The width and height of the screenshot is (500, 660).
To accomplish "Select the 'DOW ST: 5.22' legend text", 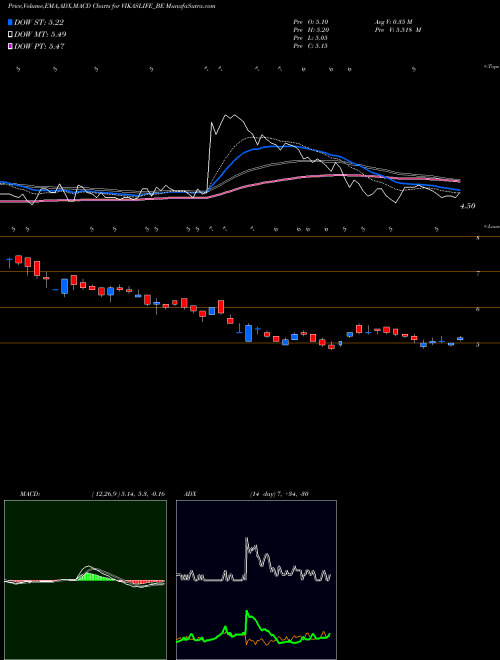I will click(x=39, y=22).
